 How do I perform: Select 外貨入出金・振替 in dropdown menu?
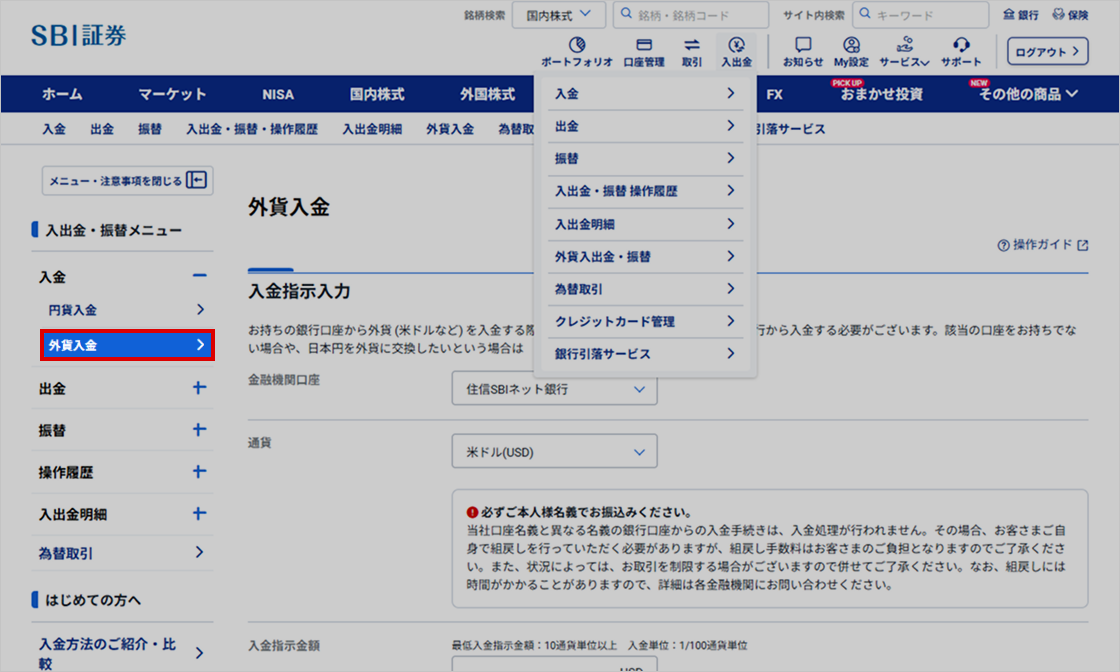pyautogui.click(x=645, y=257)
